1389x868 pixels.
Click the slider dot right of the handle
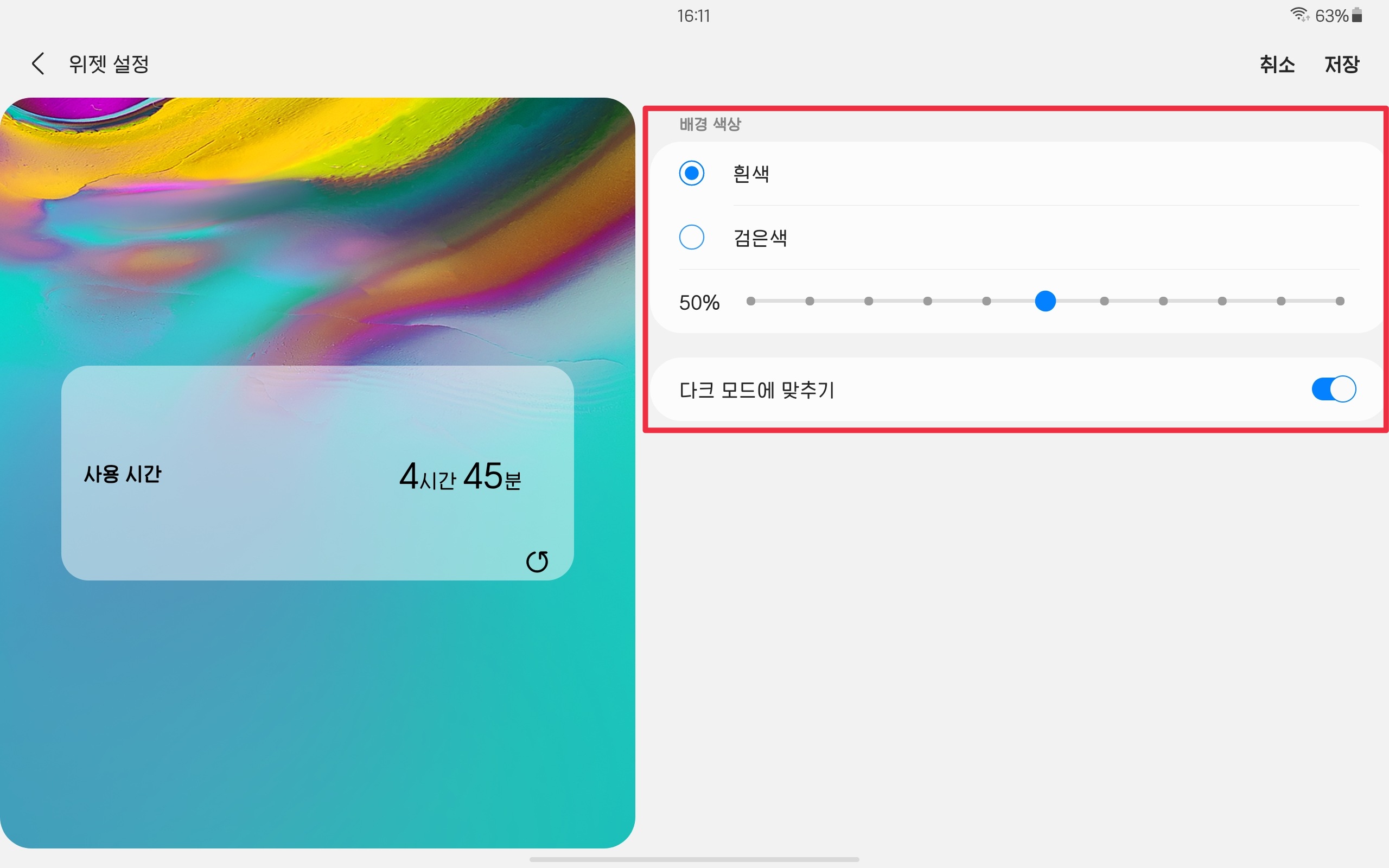(x=1104, y=302)
